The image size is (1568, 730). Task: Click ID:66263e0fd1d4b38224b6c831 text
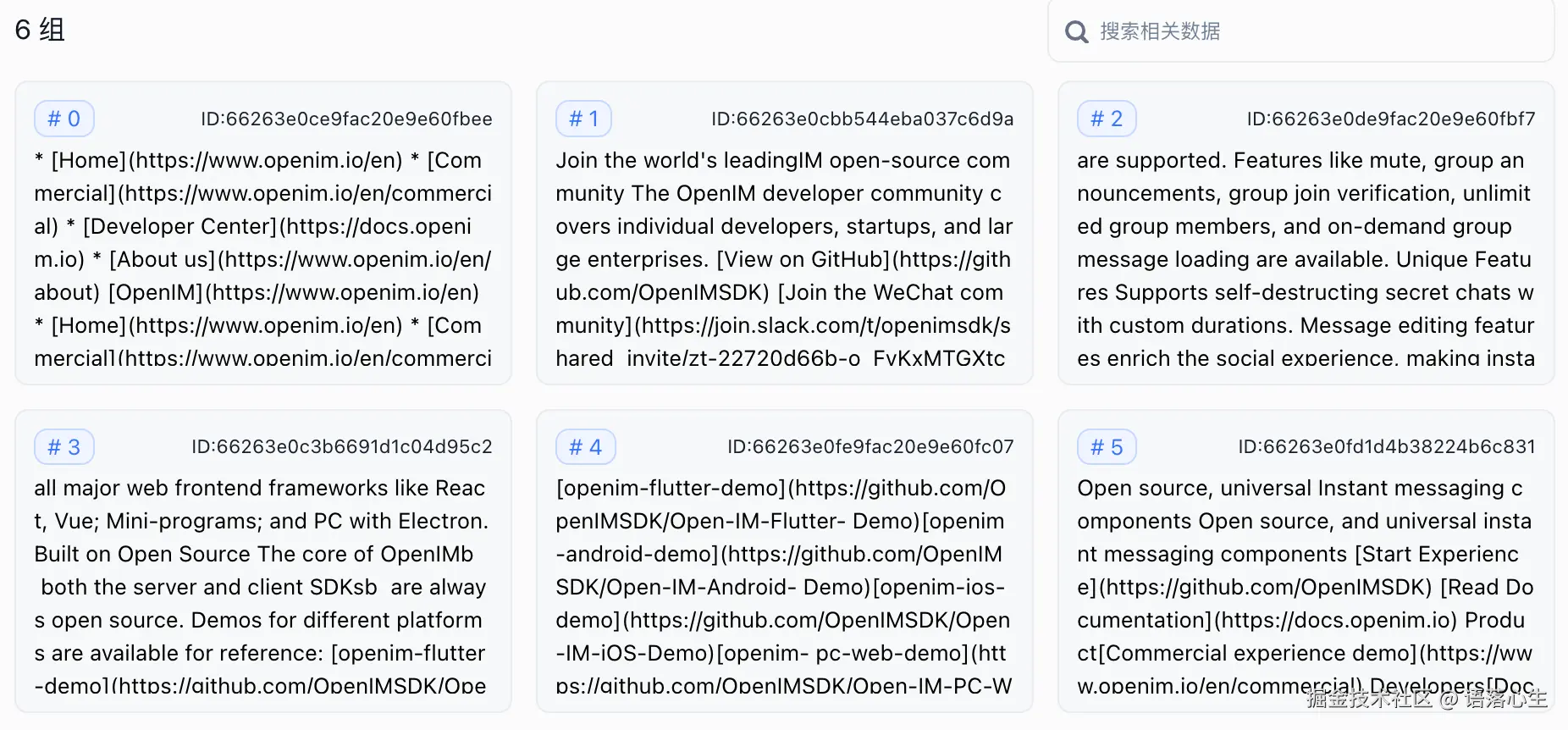point(1387,447)
